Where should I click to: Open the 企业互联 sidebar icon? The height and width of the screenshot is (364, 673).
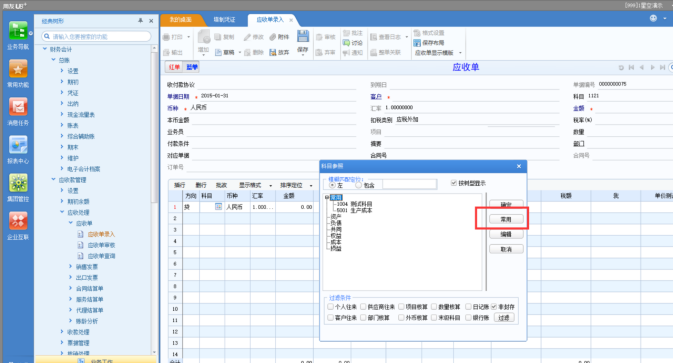pos(18,221)
